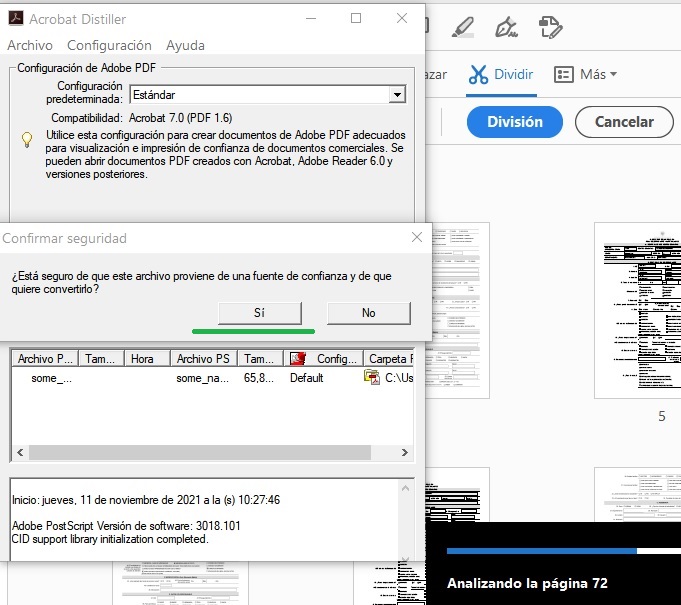The width and height of the screenshot is (681, 605).
Task: Click the red icon in the Config column header
Action: [298, 359]
